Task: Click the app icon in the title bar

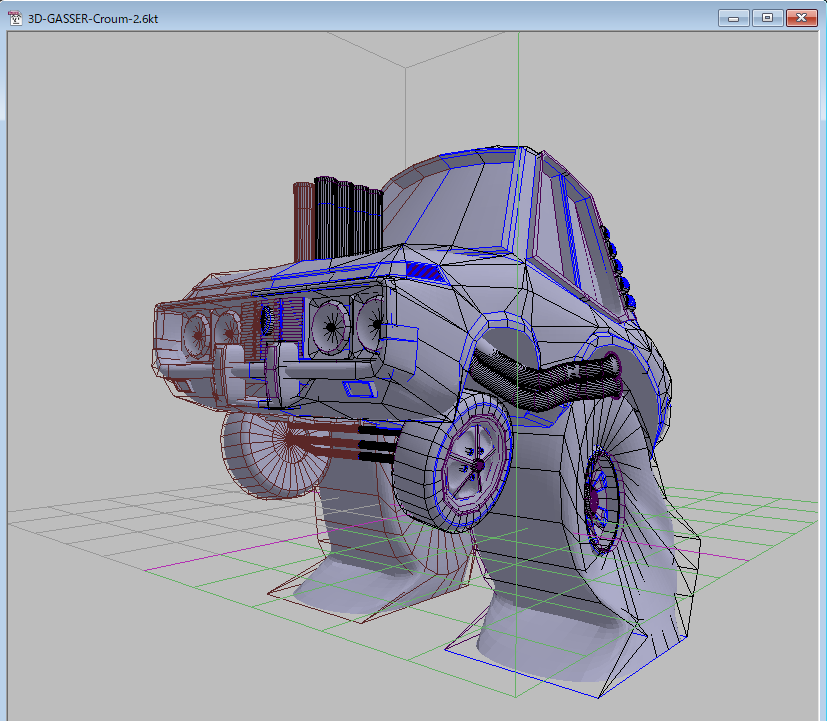Action: 15,18
